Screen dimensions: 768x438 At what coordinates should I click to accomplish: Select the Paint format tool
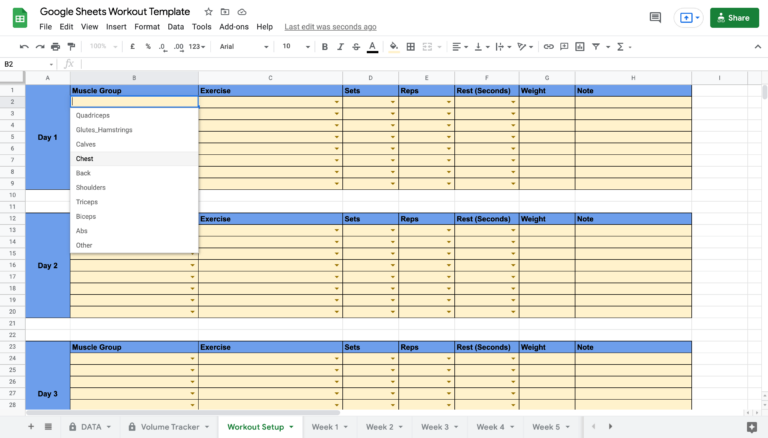point(72,47)
